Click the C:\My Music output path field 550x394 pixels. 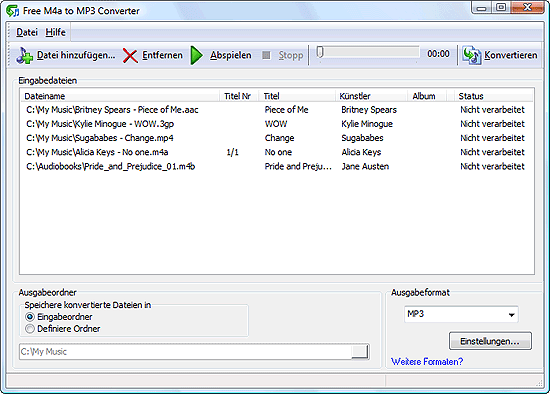(185, 352)
